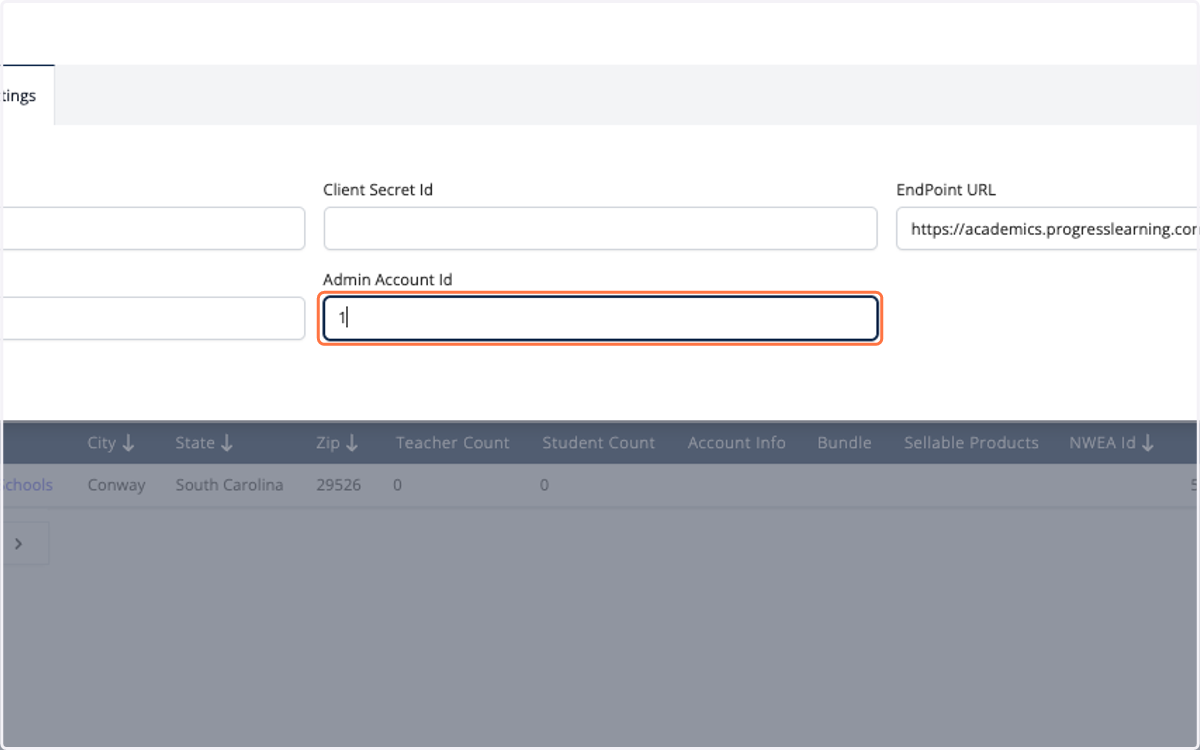Click the input left of Client Secret Id
The width and height of the screenshot is (1200, 750).
tap(152, 229)
